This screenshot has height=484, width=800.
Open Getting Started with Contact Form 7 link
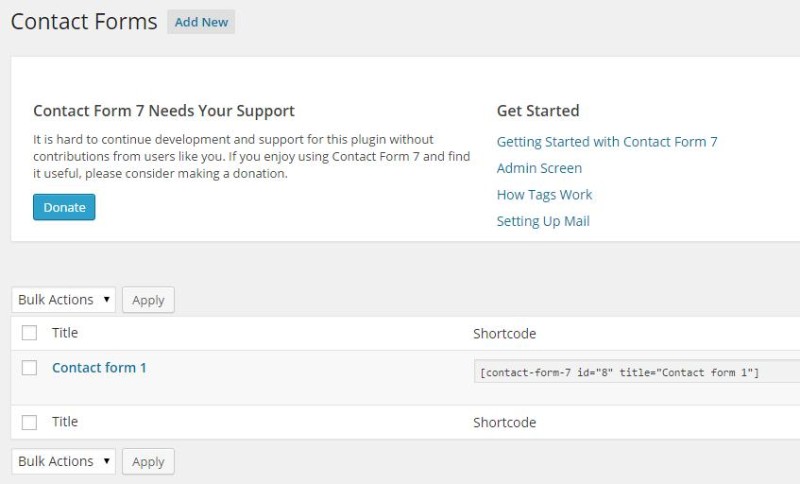607,142
